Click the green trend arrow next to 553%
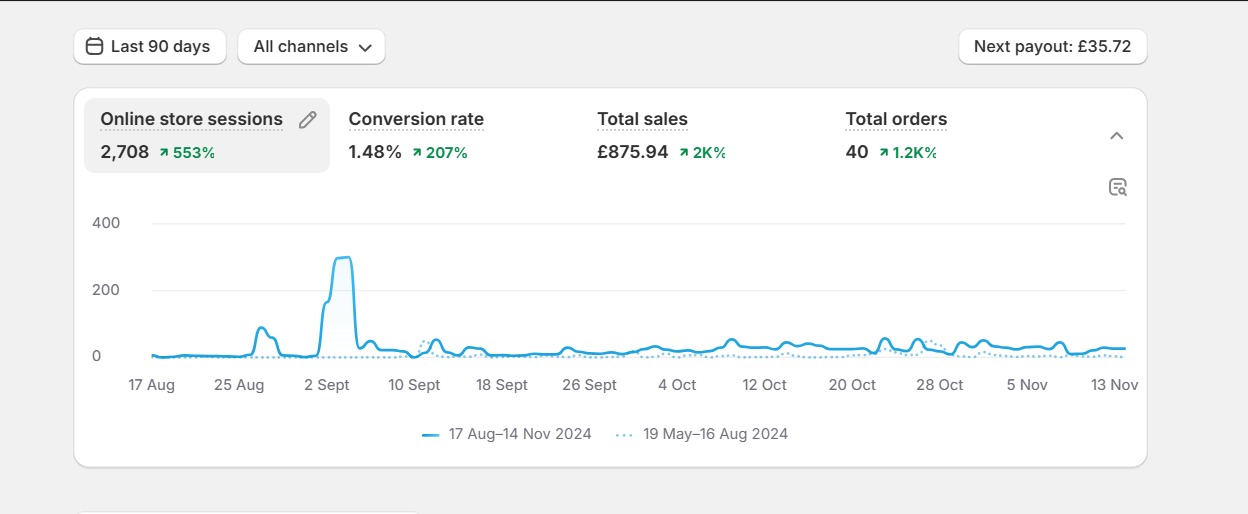Screen dimensions: 1248x514 pyautogui.click(x=163, y=153)
